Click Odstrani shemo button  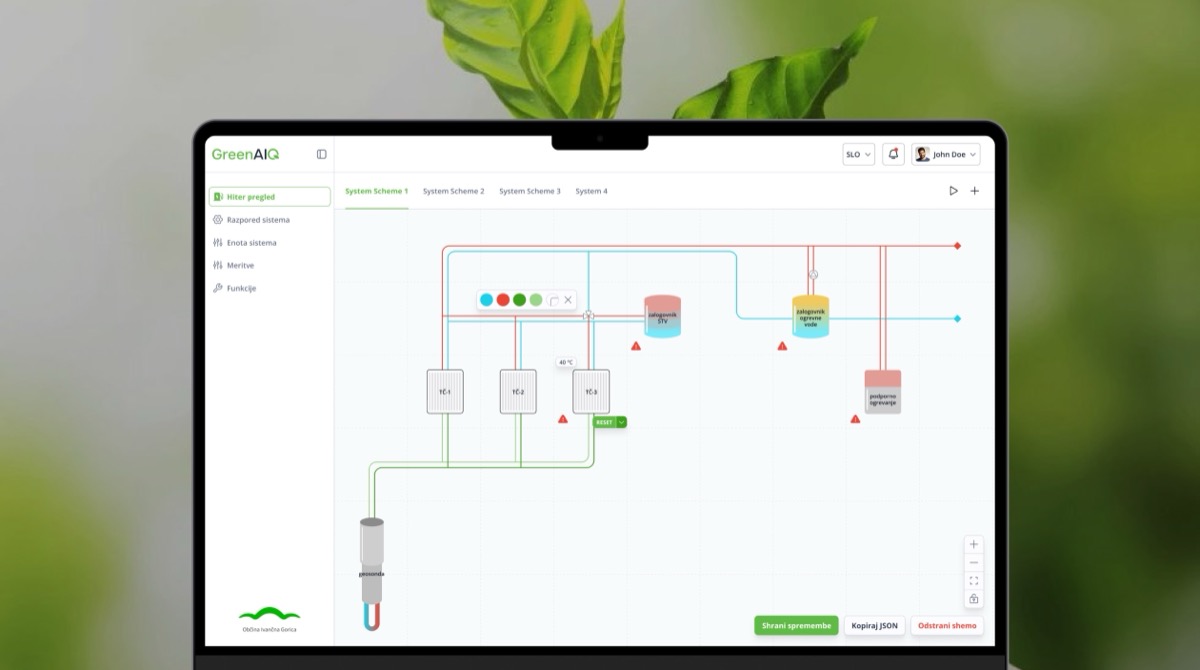pyautogui.click(x=946, y=626)
